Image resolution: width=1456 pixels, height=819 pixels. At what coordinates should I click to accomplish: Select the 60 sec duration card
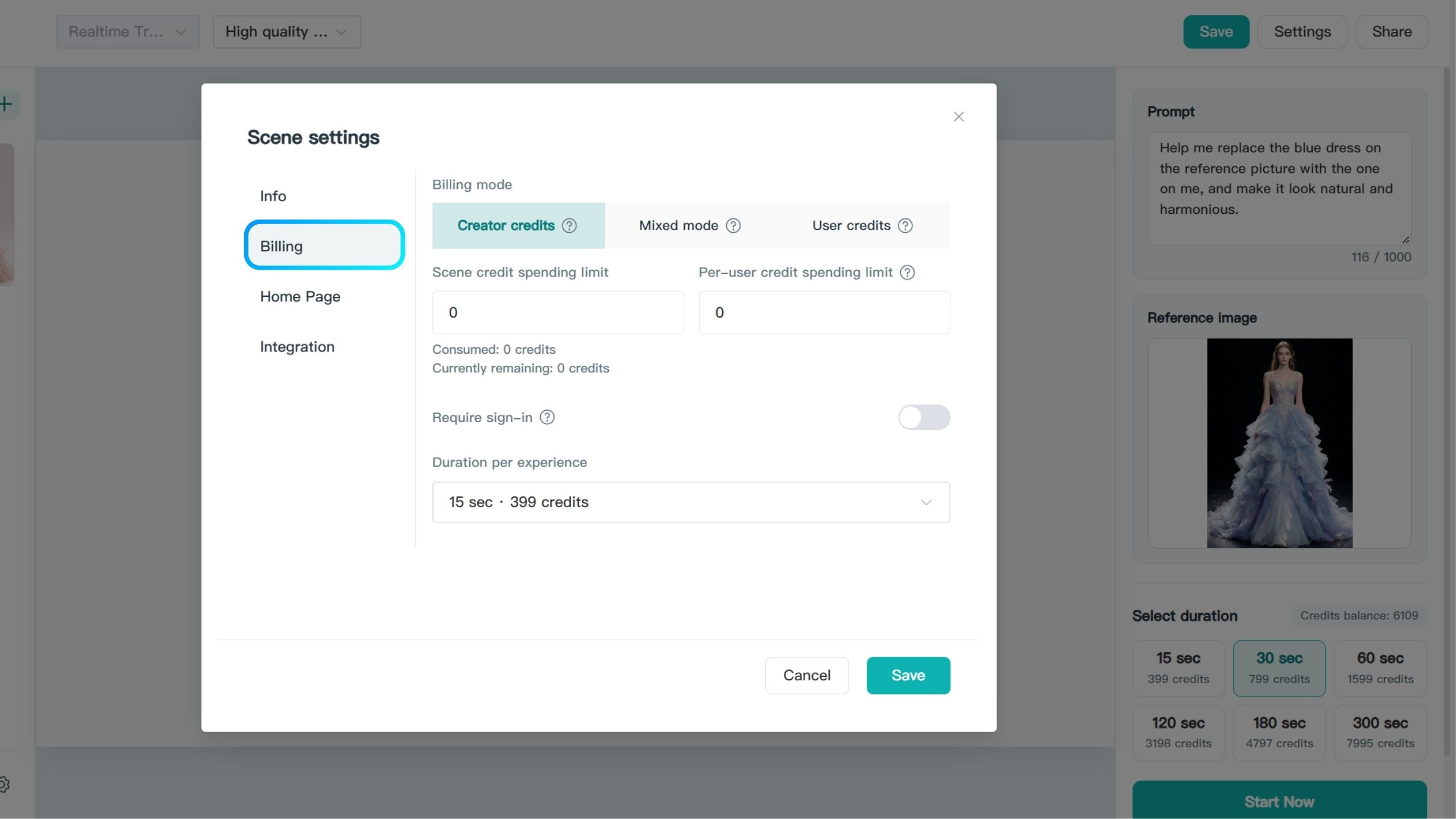pyautogui.click(x=1380, y=668)
